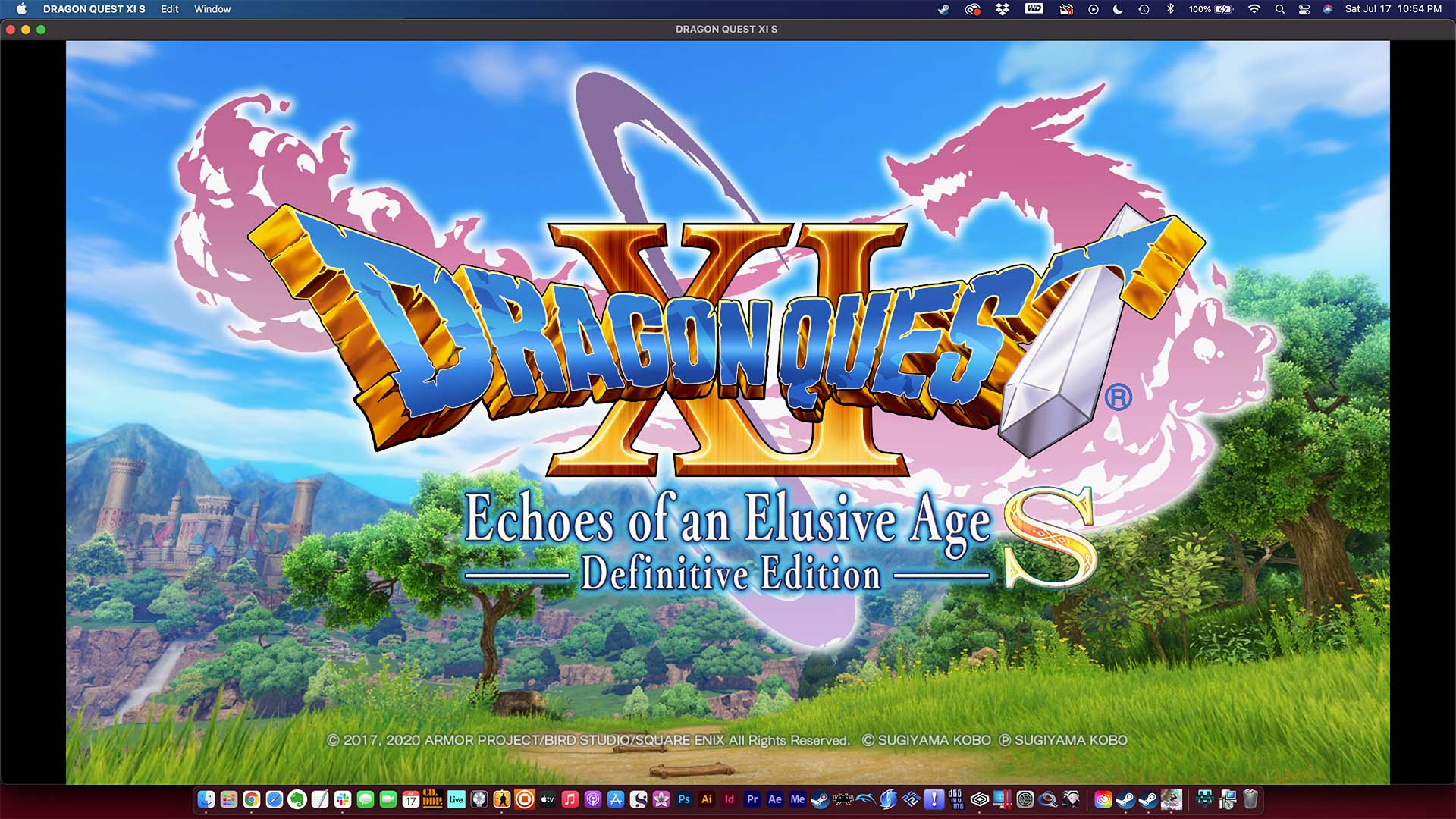Viewport: 1456px width, 819px height.
Task: Launch Media Encoder from the dock
Action: [797, 799]
